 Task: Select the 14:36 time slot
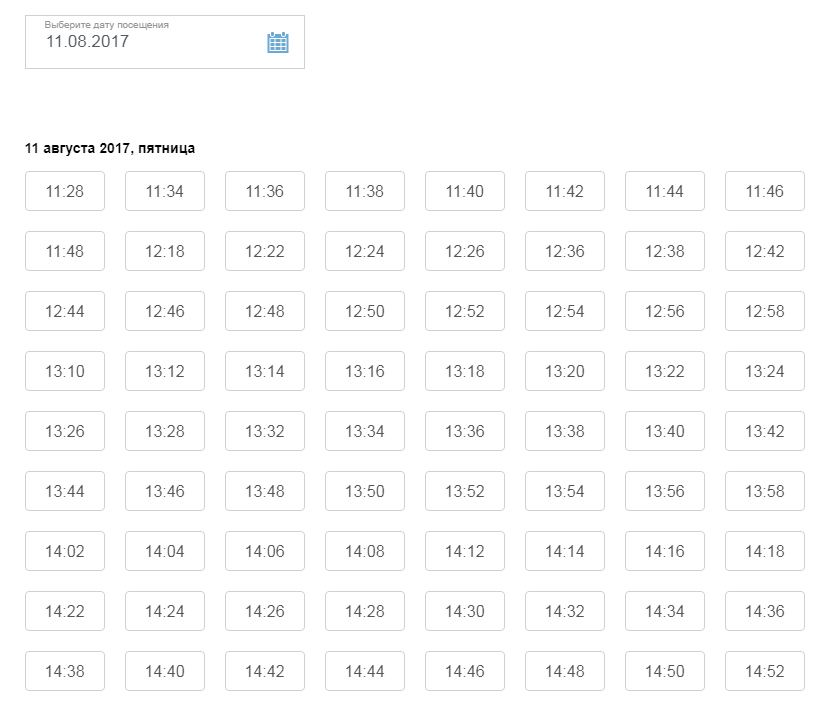coord(764,611)
